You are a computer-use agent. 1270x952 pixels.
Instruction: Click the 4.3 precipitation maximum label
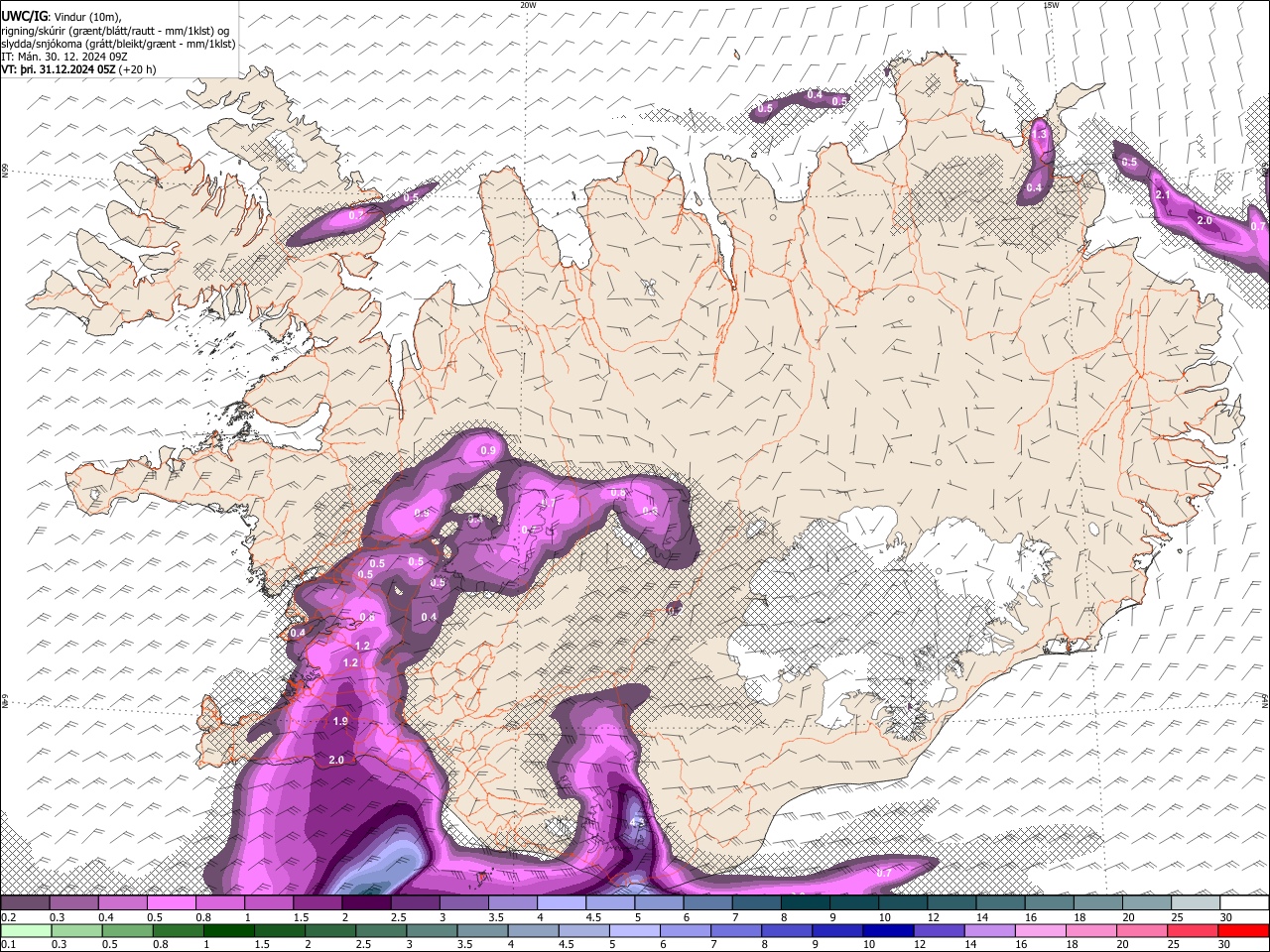pyautogui.click(x=638, y=823)
